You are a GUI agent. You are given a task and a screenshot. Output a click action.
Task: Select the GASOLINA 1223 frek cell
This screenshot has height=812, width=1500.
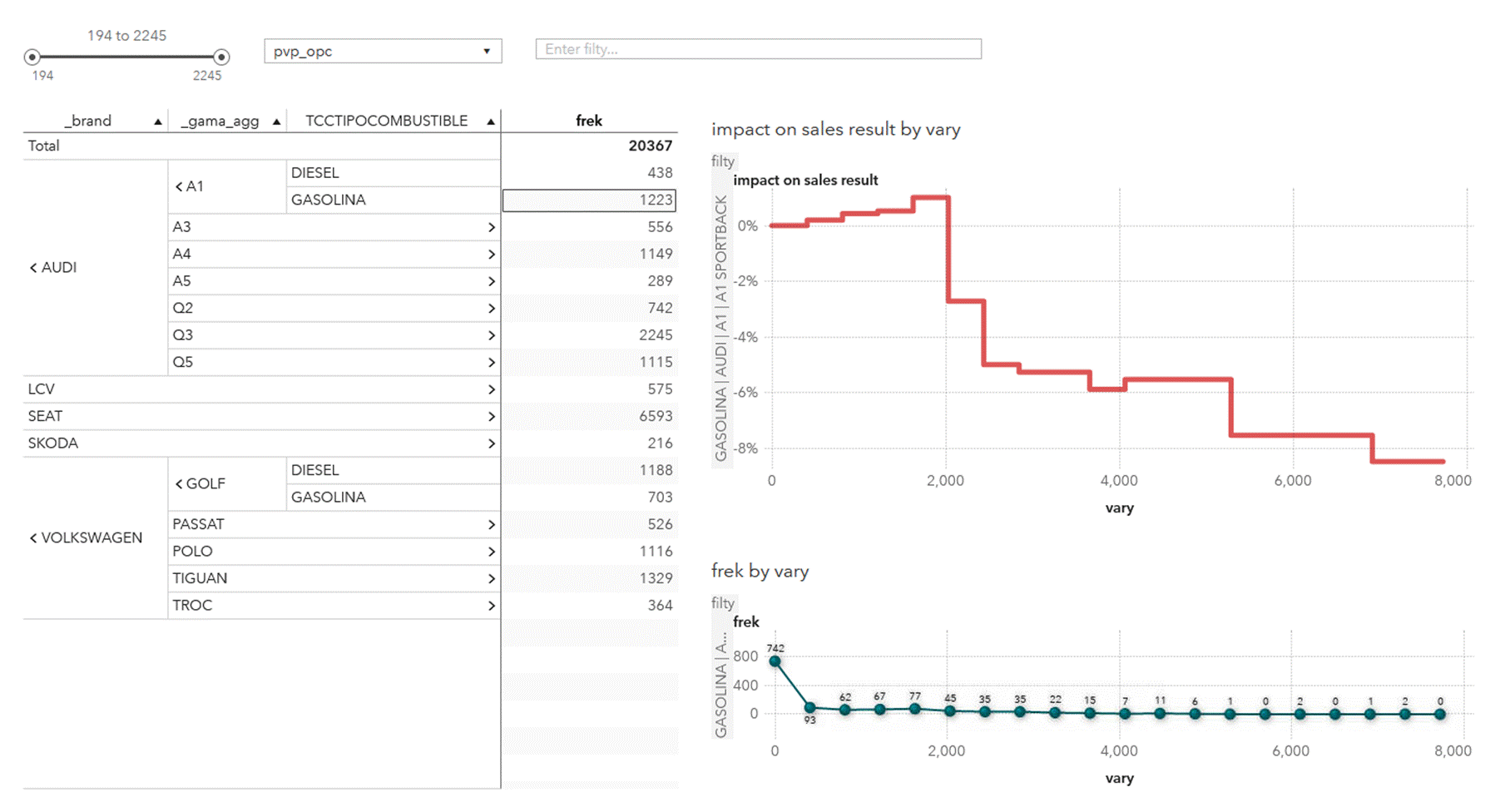coord(589,200)
